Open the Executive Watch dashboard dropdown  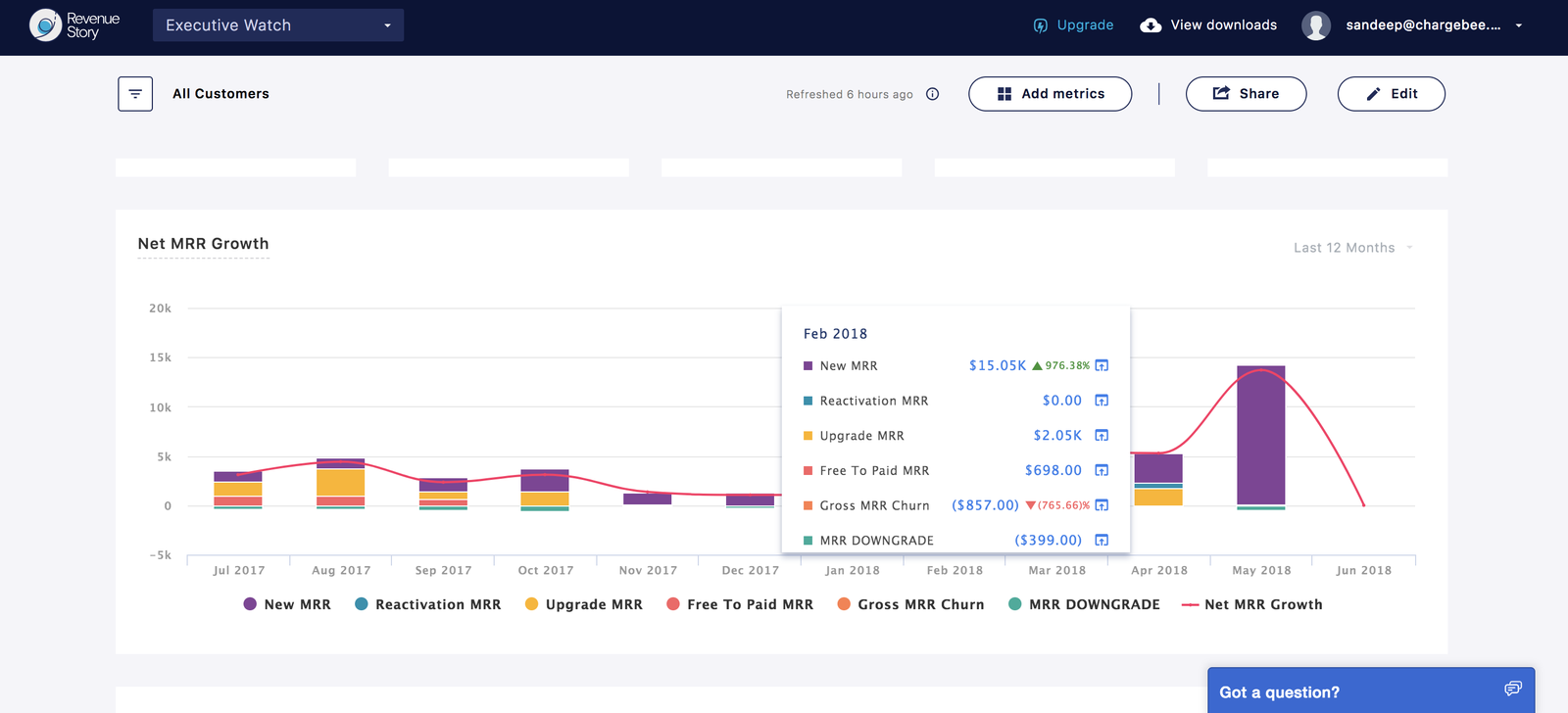tap(278, 25)
